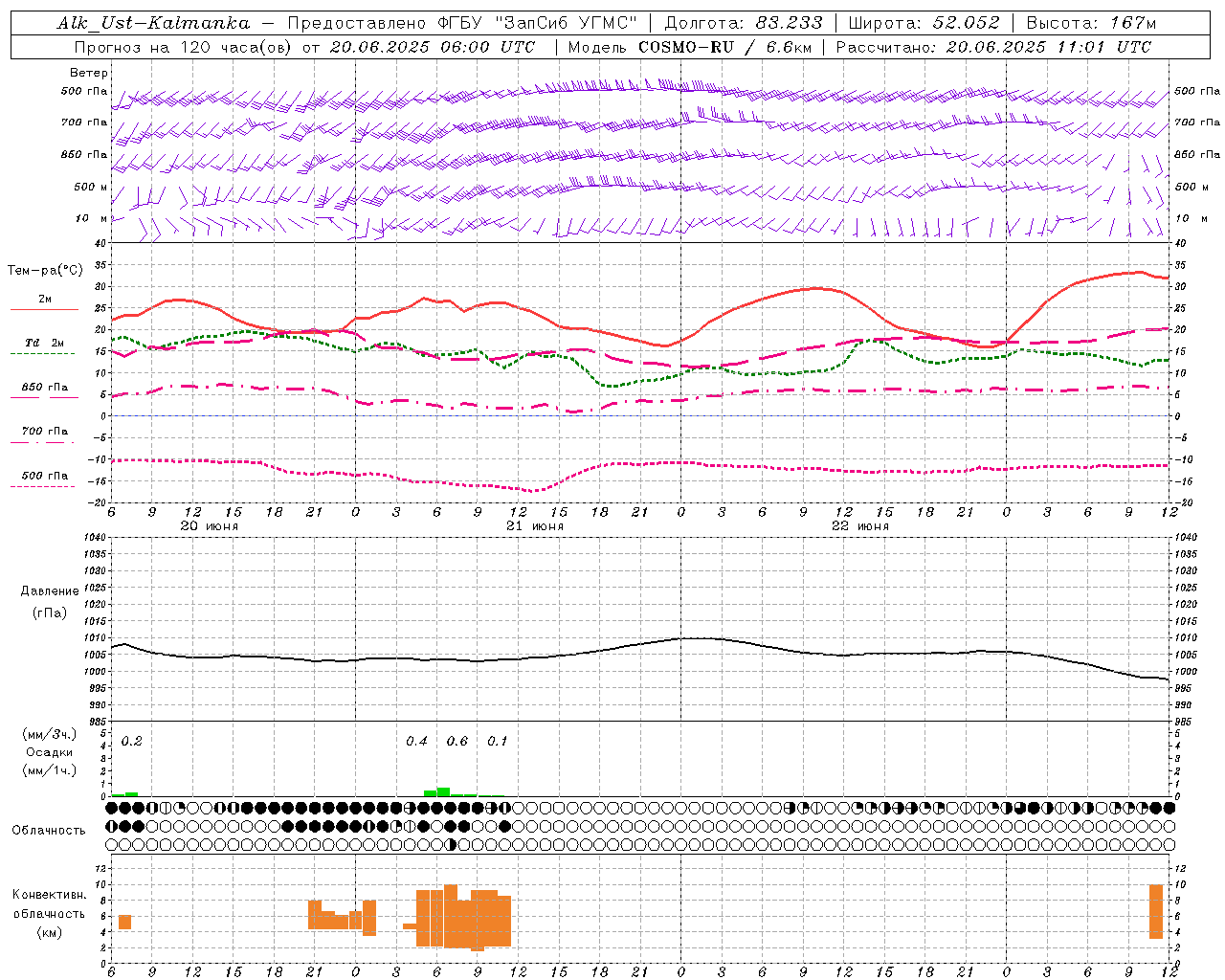Screen dimensions: 1225x980
Task: Click the orange convective cloud bar at the far right
Action: [x=1156, y=911]
